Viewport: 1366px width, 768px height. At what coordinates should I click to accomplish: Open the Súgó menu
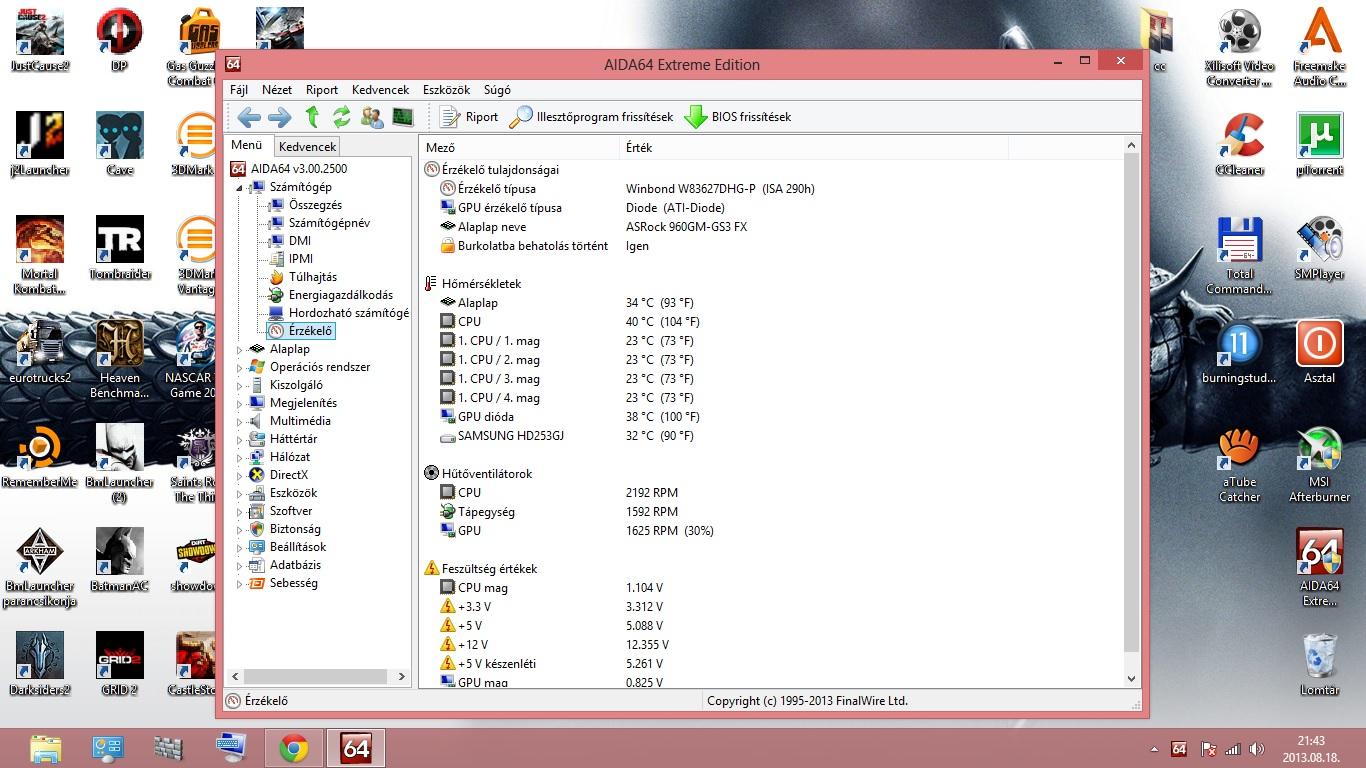click(x=497, y=90)
